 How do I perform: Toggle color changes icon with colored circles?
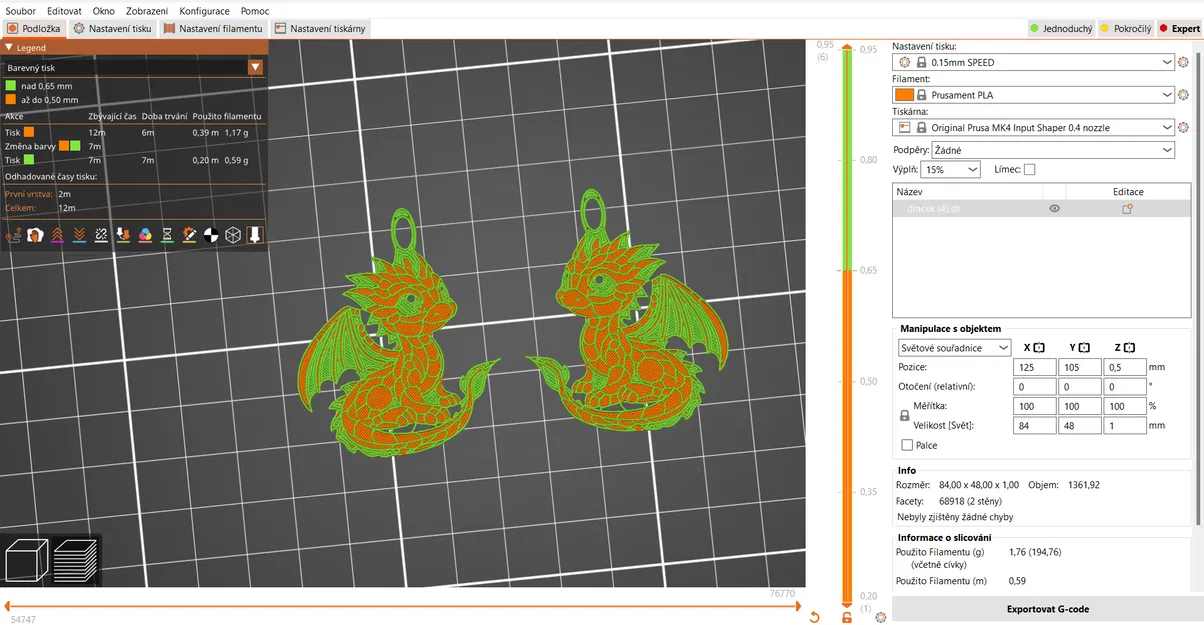pos(145,235)
